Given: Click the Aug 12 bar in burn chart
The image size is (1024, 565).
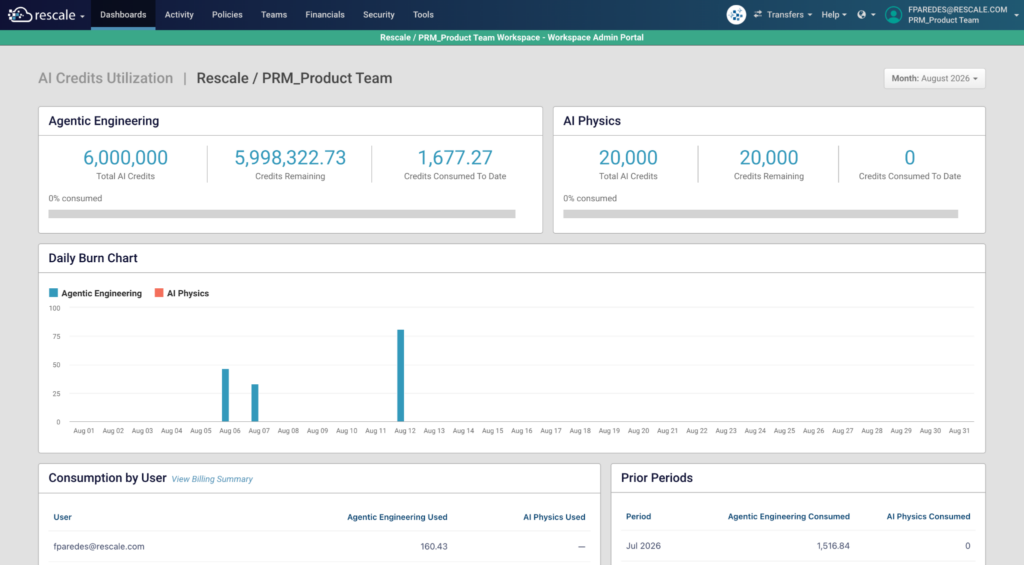Looking at the screenshot, I should 400,376.
